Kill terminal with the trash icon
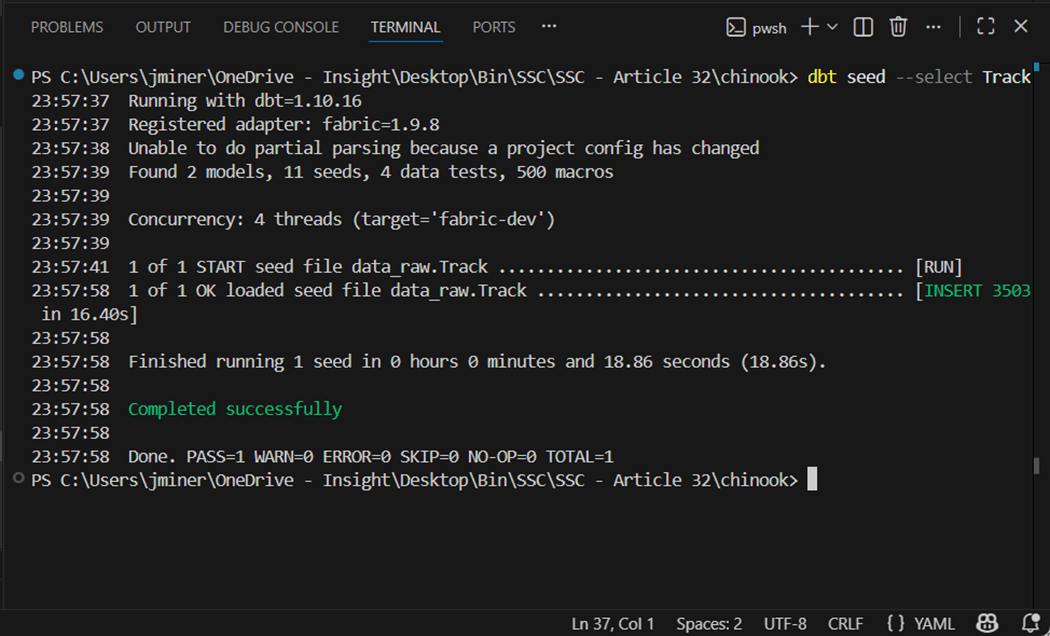The image size is (1050, 636). (898, 27)
